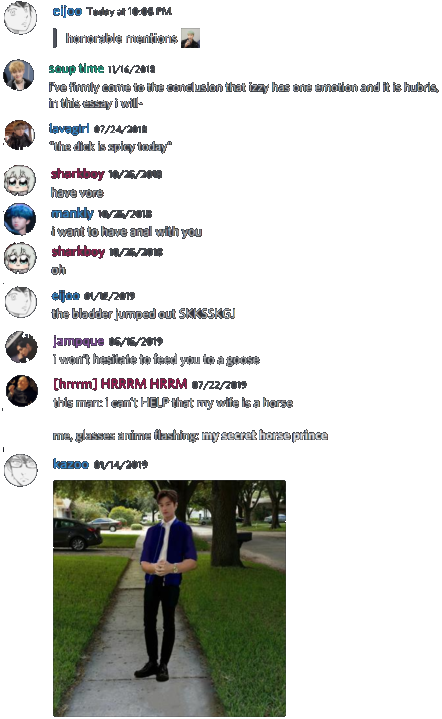Open eijee's avatar beside honorable mentions message
This screenshot has width=442, height=719.
tap(20, 17)
